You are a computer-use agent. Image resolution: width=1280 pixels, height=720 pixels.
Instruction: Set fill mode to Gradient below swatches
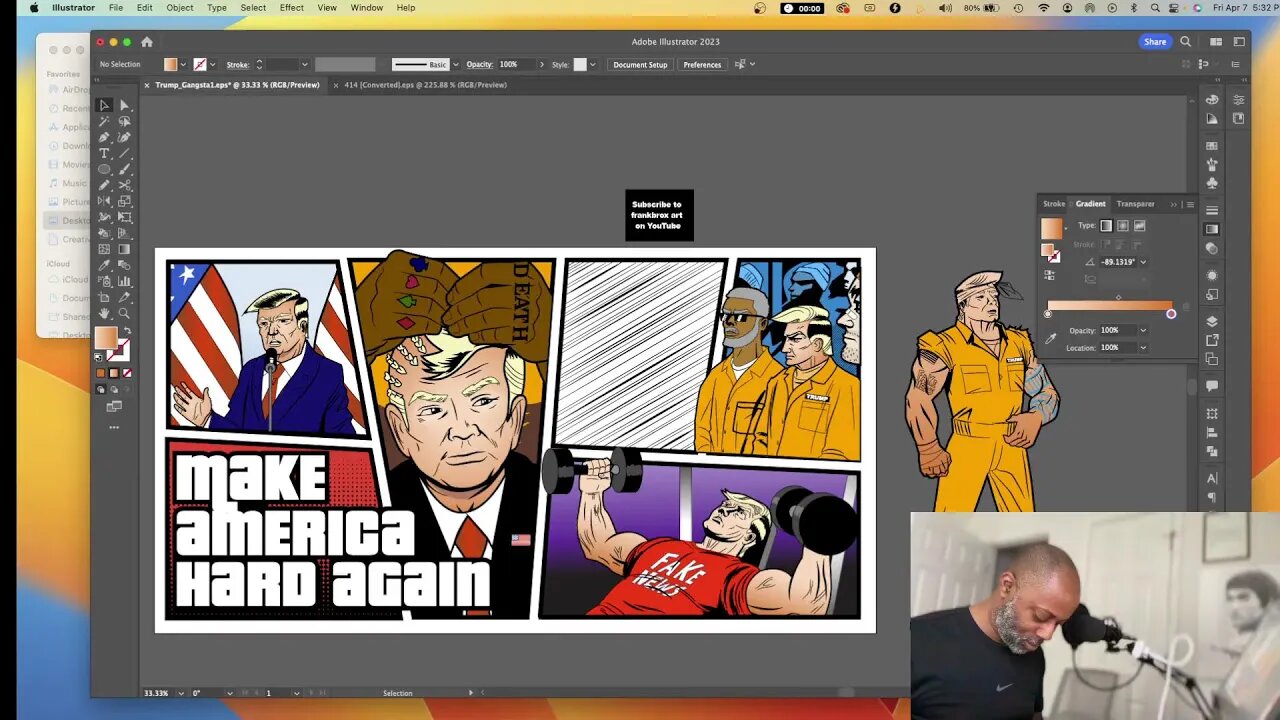[x=114, y=373]
